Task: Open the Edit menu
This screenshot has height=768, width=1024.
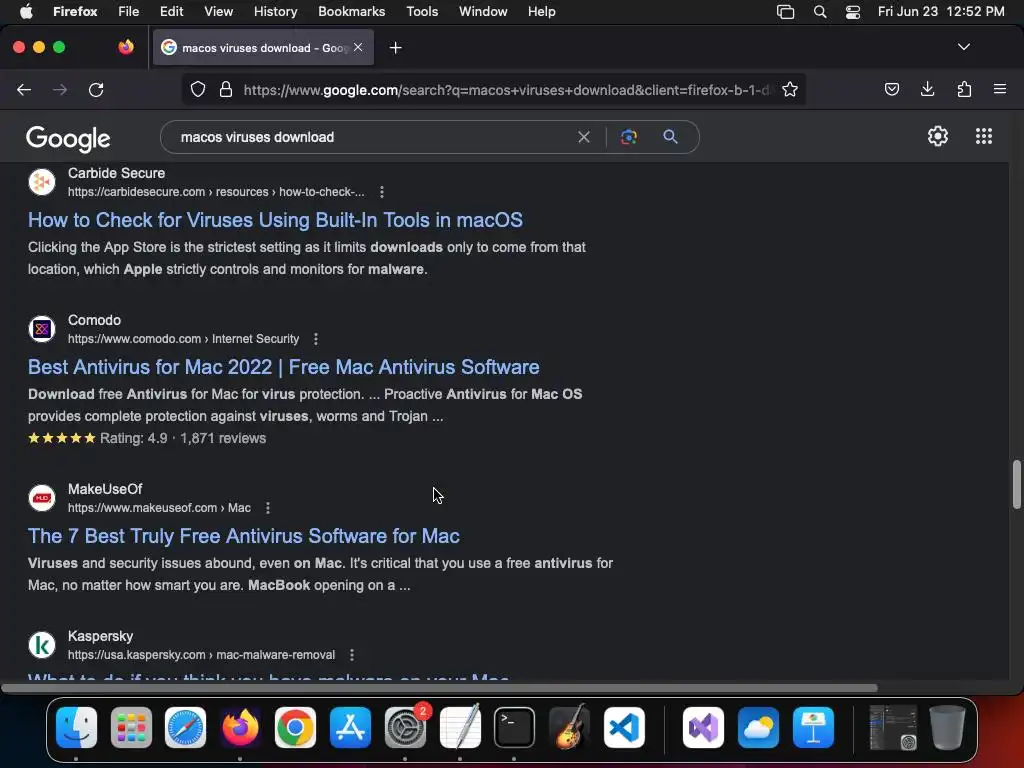Action: coord(171,12)
